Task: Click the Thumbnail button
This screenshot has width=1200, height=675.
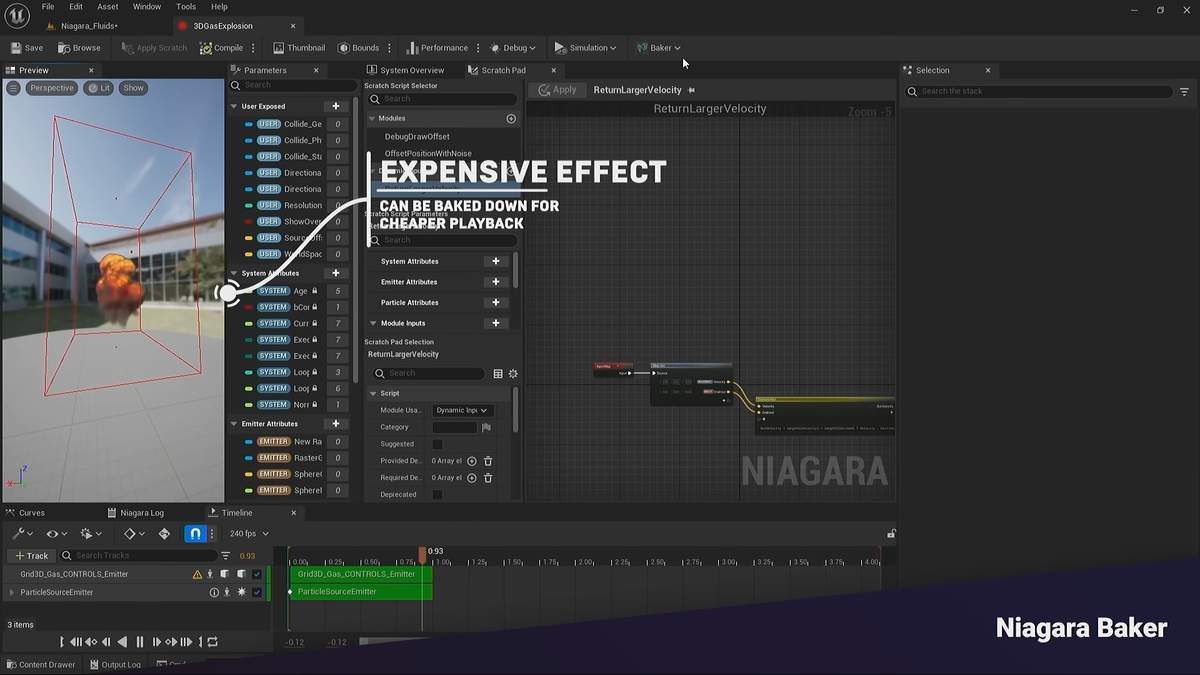Action: (x=298, y=48)
